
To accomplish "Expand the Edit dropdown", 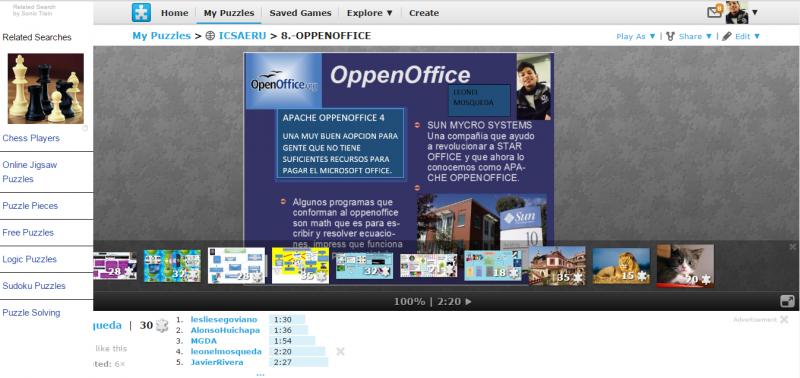I will pyautogui.click(x=741, y=36).
